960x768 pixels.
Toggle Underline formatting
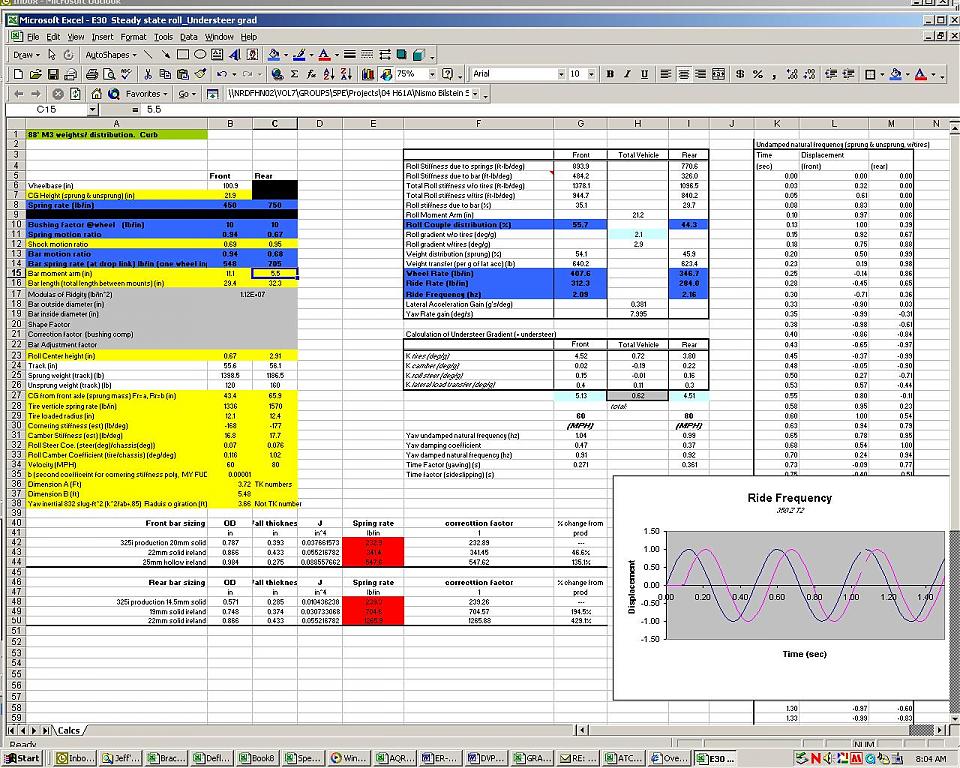pyautogui.click(x=644, y=74)
